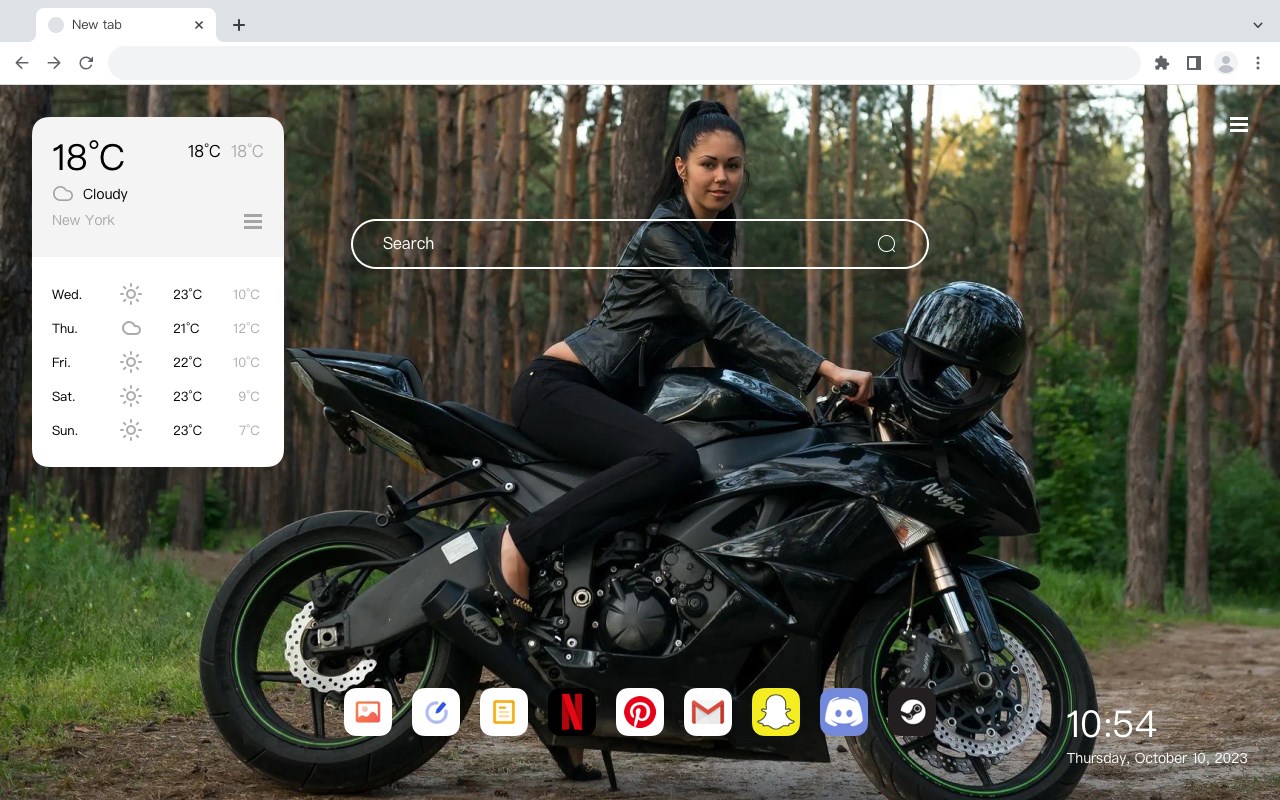
Task: Click the sun icon in Wed. row
Action: click(x=131, y=294)
